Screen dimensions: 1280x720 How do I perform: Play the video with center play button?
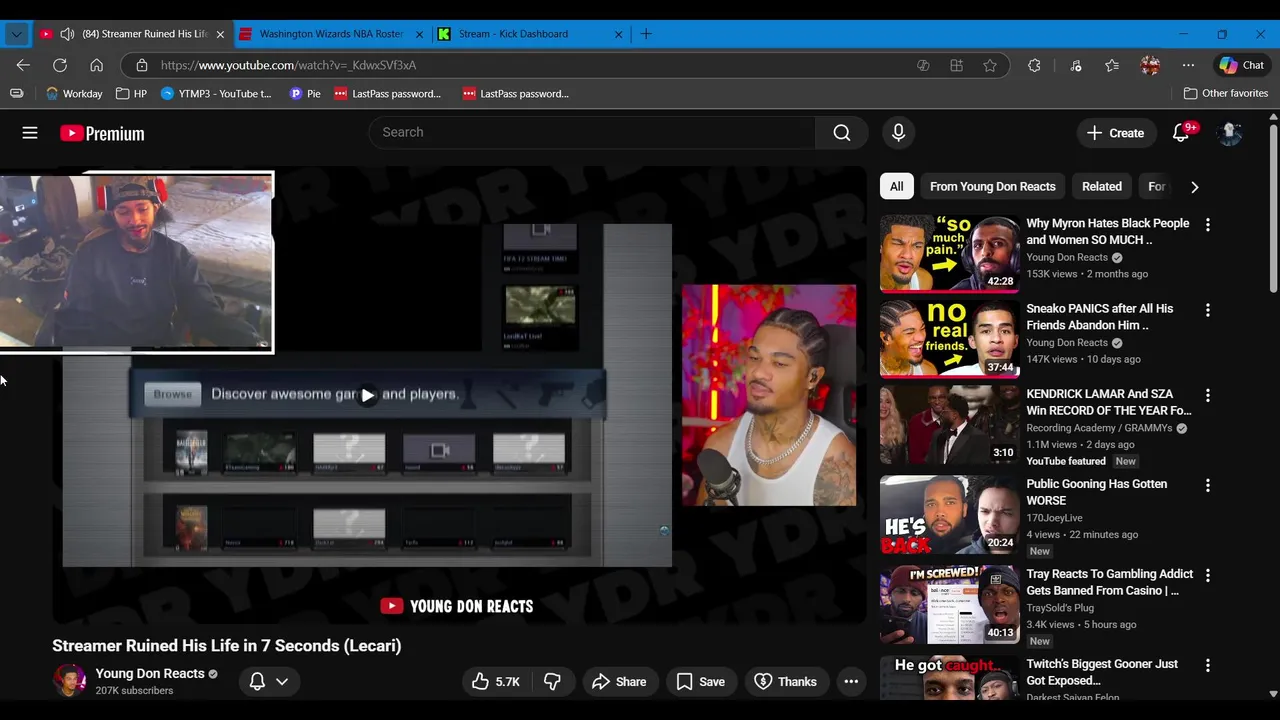368,395
